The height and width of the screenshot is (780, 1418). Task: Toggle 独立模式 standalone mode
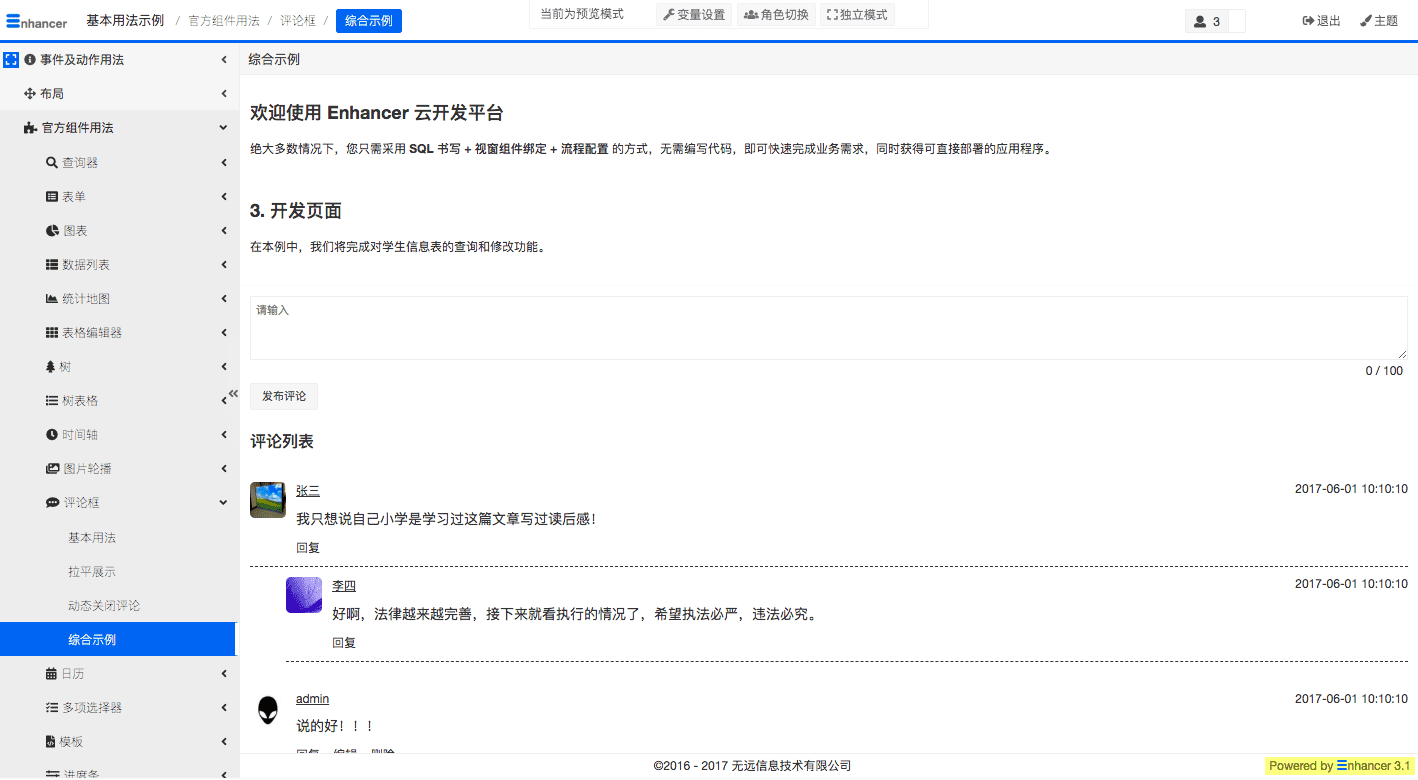857,15
